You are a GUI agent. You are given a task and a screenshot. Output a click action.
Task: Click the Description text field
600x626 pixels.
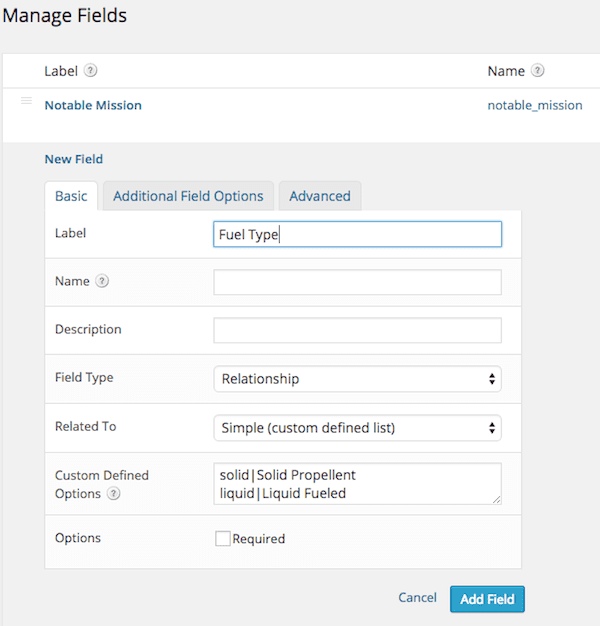[x=357, y=330]
